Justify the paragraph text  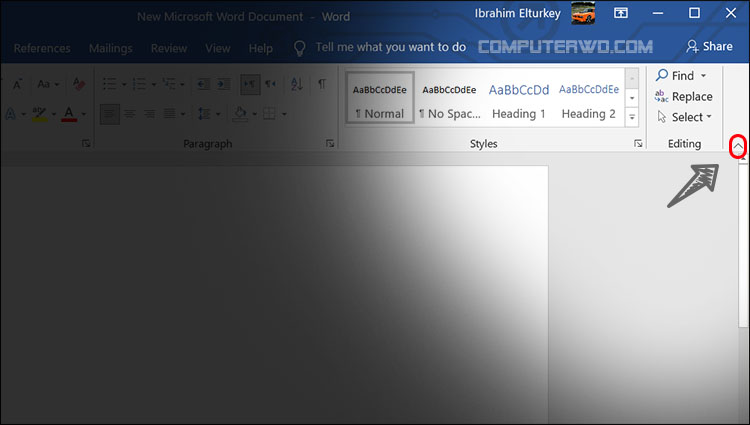169,114
